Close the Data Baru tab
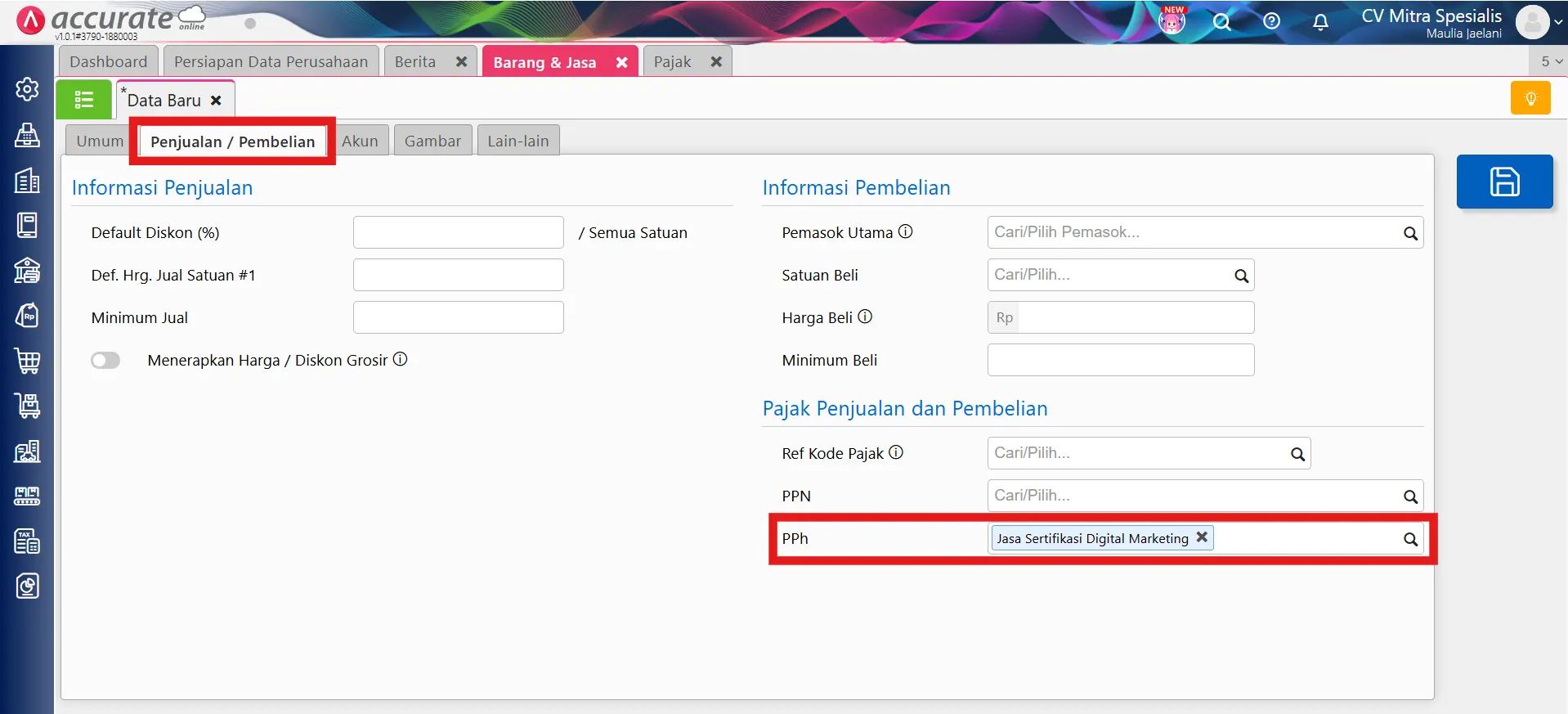Viewport: 1568px width, 714px height. click(216, 101)
